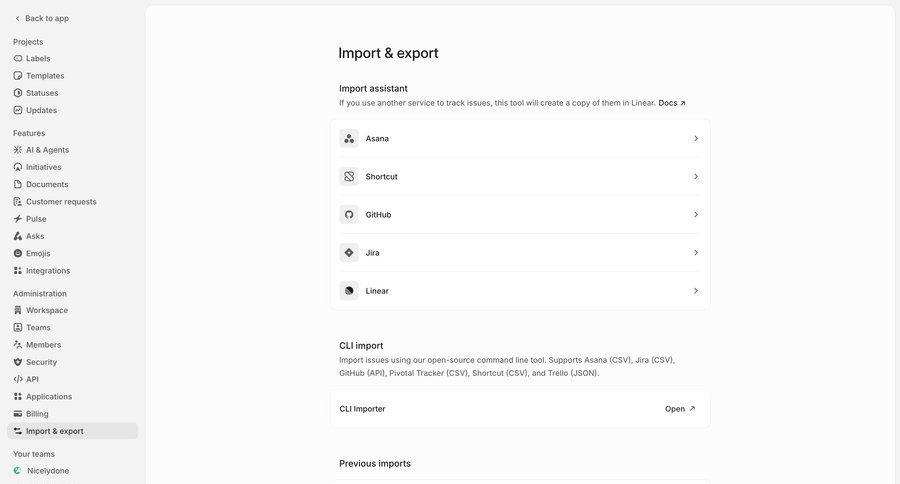Image resolution: width=900 pixels, height=484 pixels.
Task: Click the Billing card icon
Action: [x=18, y=414]
